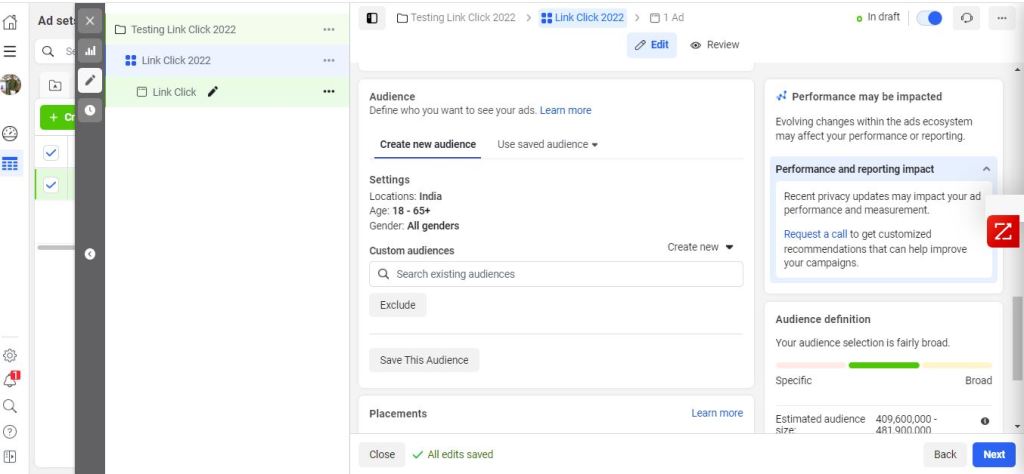Click the charts icon in the dark sidebar
Image resolution: width=1024 pixels, height=474 pixels.
coord(89,50)
